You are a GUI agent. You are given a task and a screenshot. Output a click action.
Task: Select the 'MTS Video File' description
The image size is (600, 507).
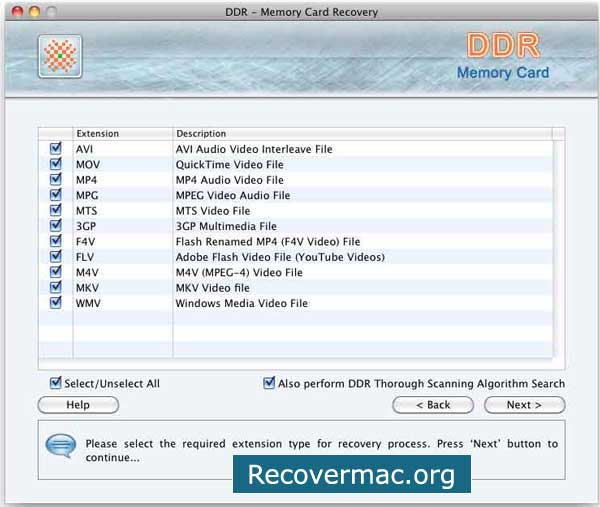coord(213,211)
